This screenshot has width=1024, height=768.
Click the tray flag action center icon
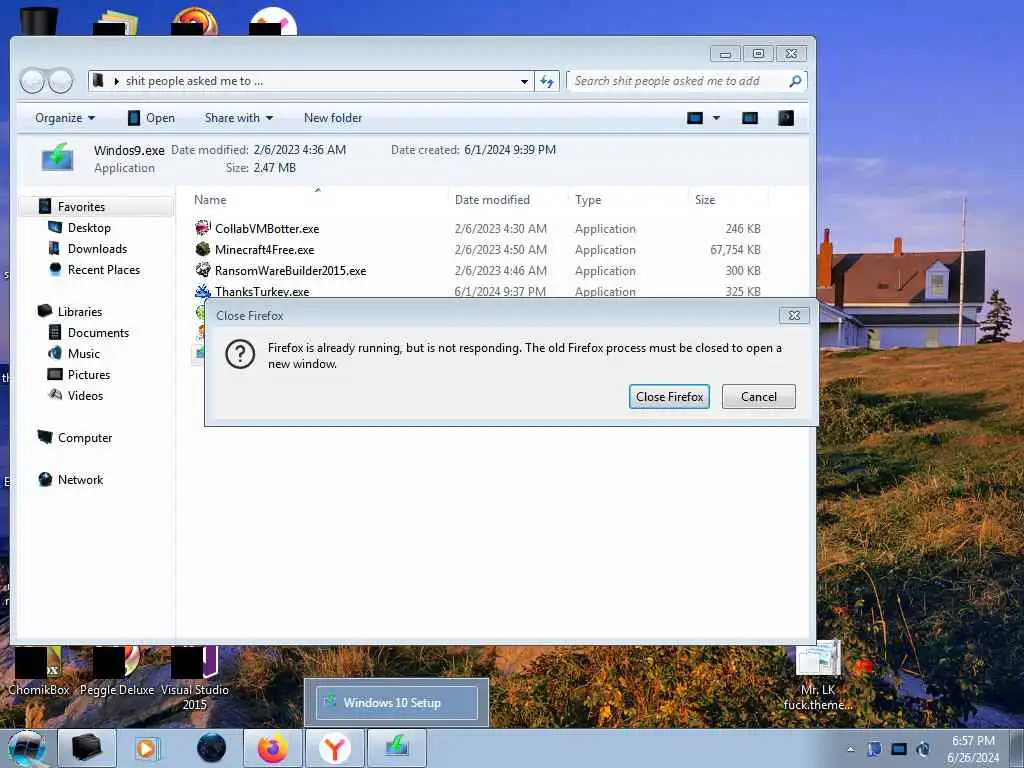pos(874,749)
